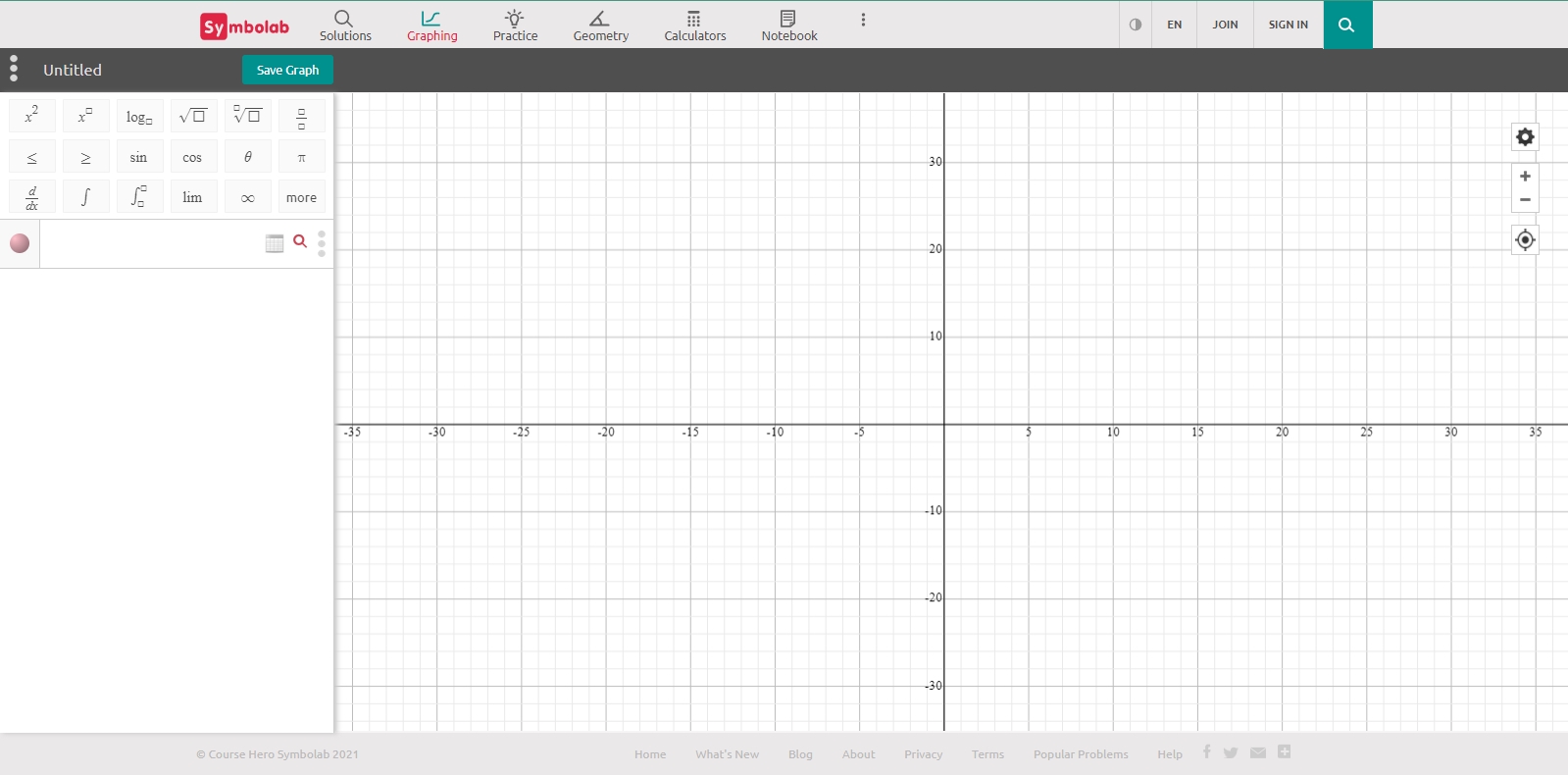Toggle dark mode contrast icon
Screen dimensions: 1568x775
1136,25
